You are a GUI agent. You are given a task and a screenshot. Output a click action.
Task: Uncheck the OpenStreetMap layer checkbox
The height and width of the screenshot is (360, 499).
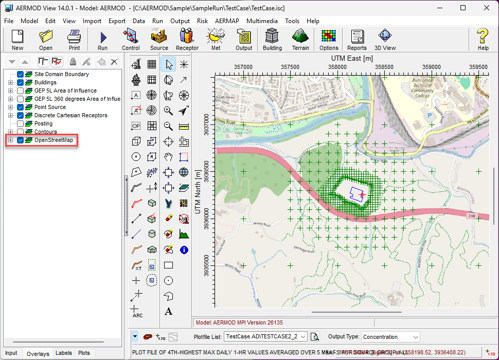tap(20, 140)
